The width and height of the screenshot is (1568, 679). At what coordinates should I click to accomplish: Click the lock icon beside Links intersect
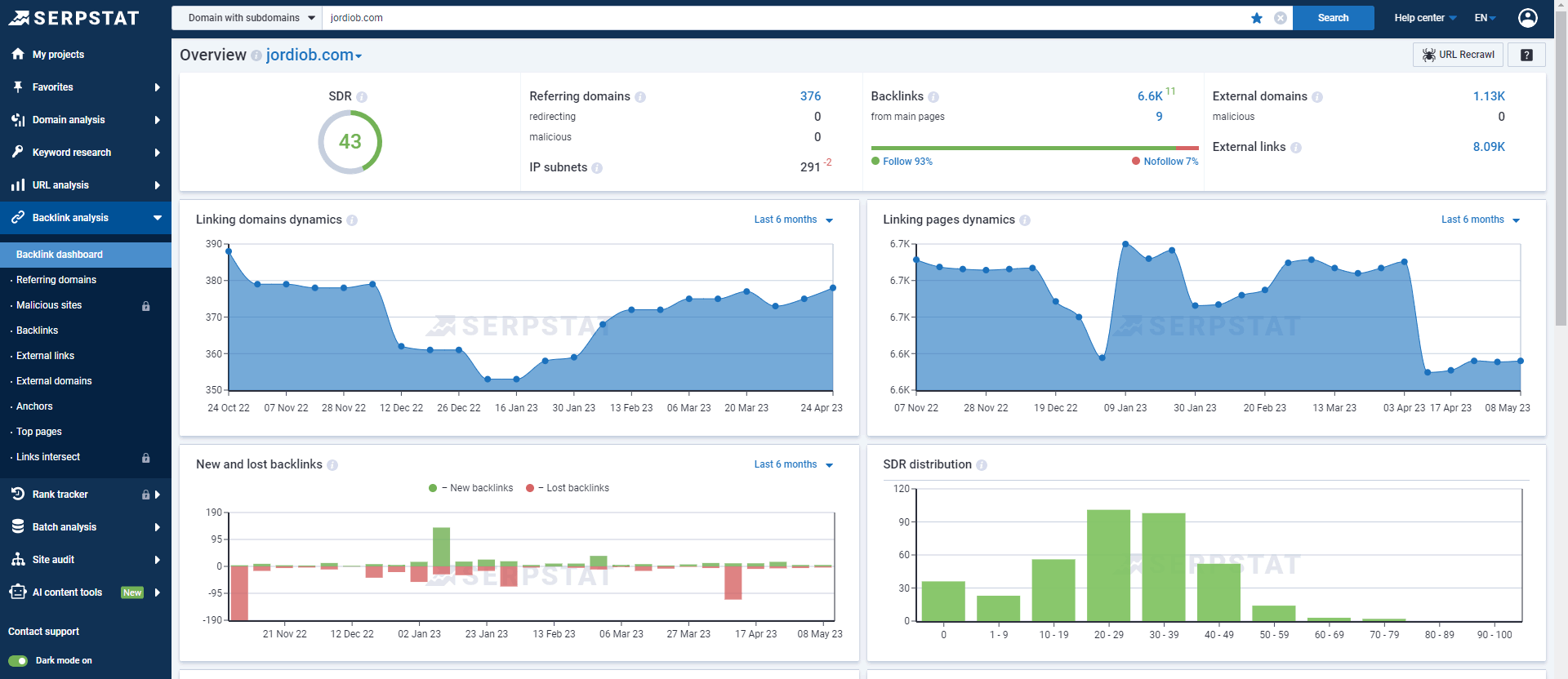146,458
